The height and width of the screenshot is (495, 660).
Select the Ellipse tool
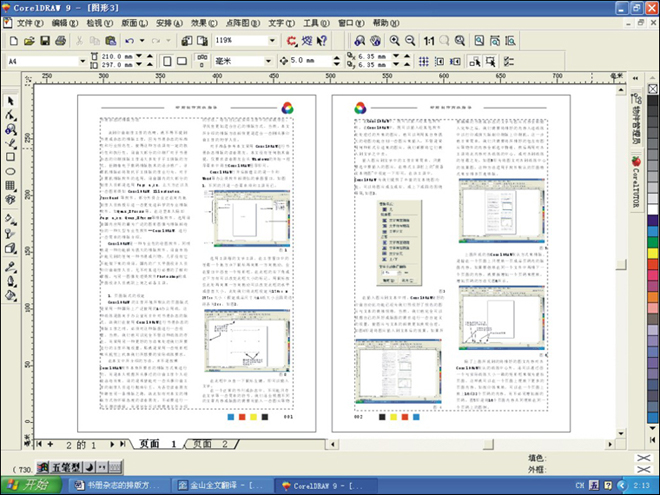[10, 171]
